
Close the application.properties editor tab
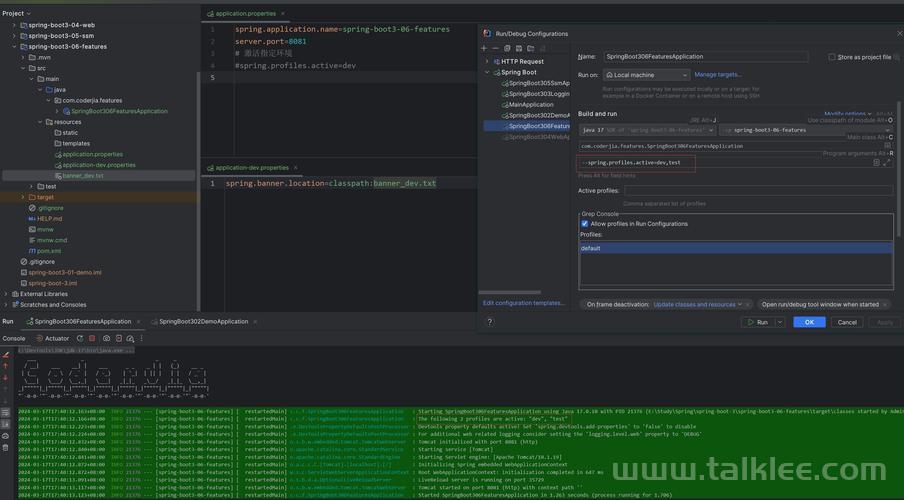282,13
